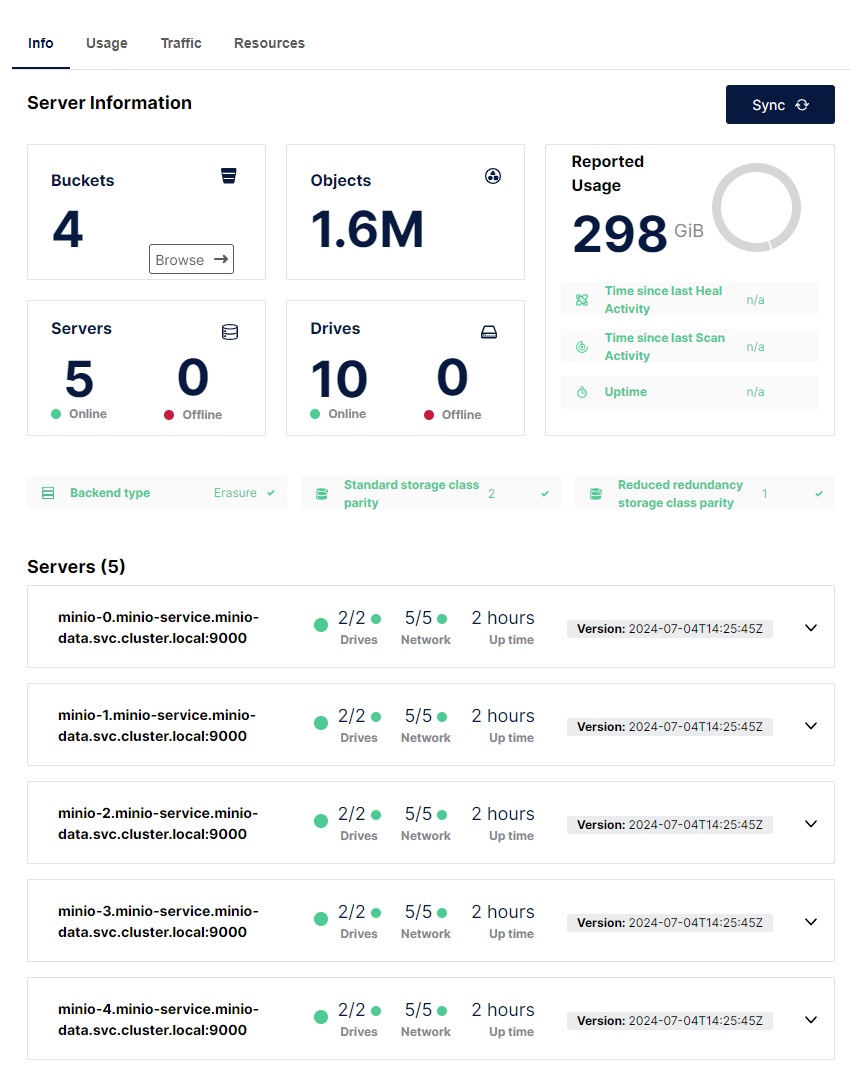Click the Backend type icon
The height and width of the screenshot is (1077, 866).
(48, 493)
